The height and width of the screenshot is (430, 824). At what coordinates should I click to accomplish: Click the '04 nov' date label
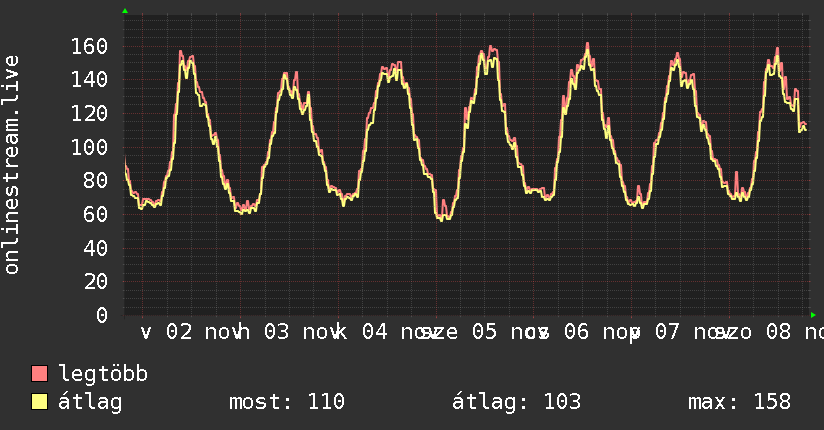[x=394, y=332]
